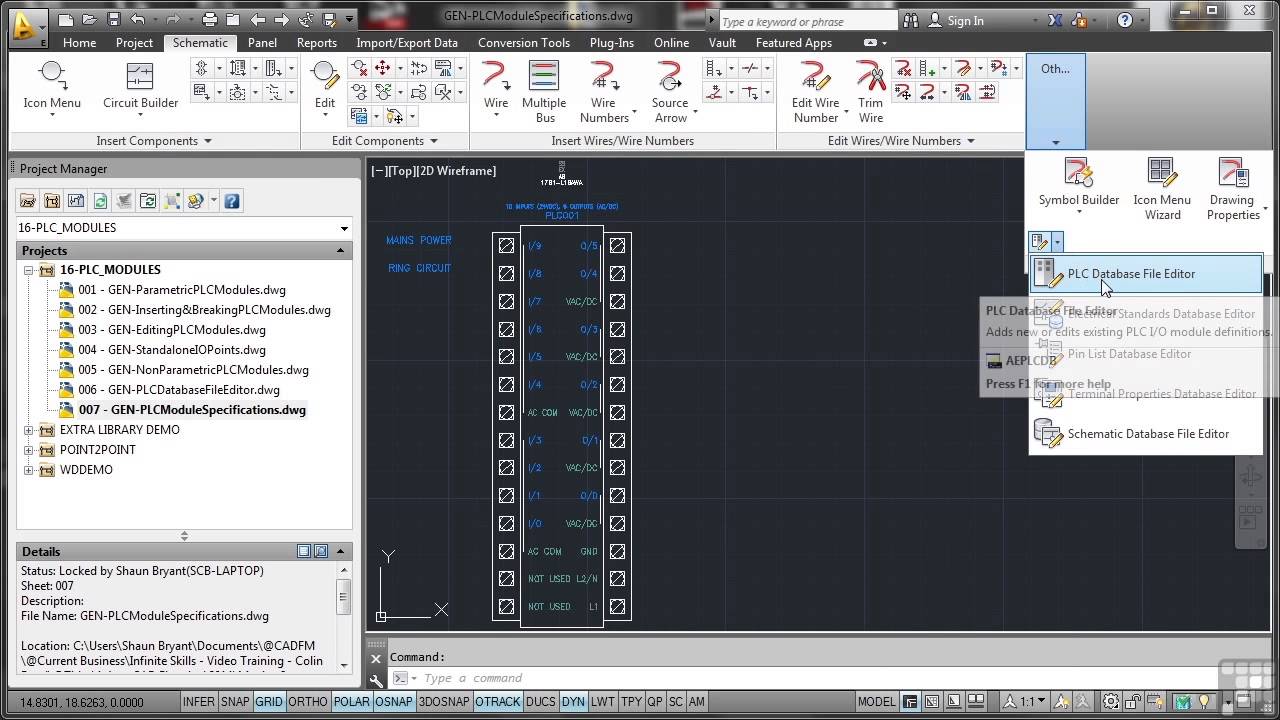Toggle DYN dynamic input
1280x720 pixels.
coord(573,702)
